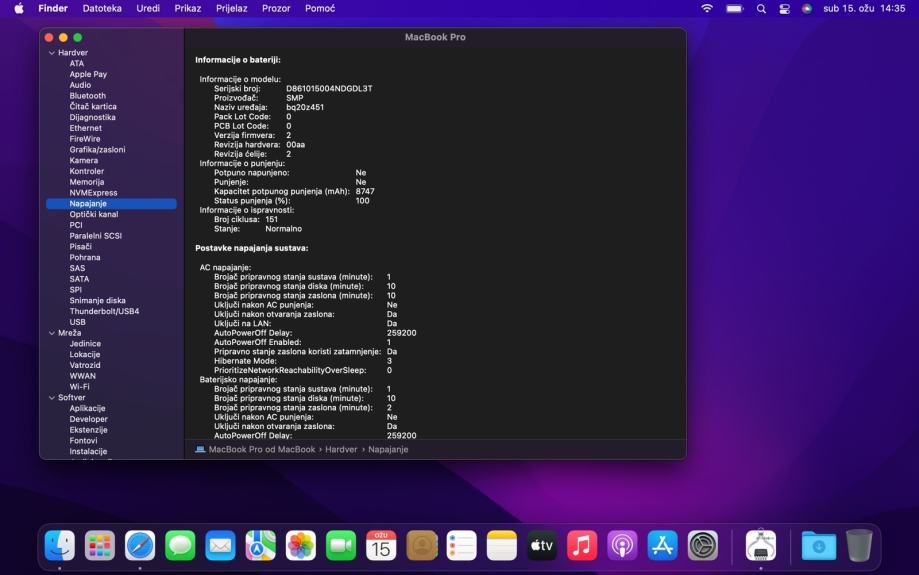Open Finder from the Dock

[60, 545]
